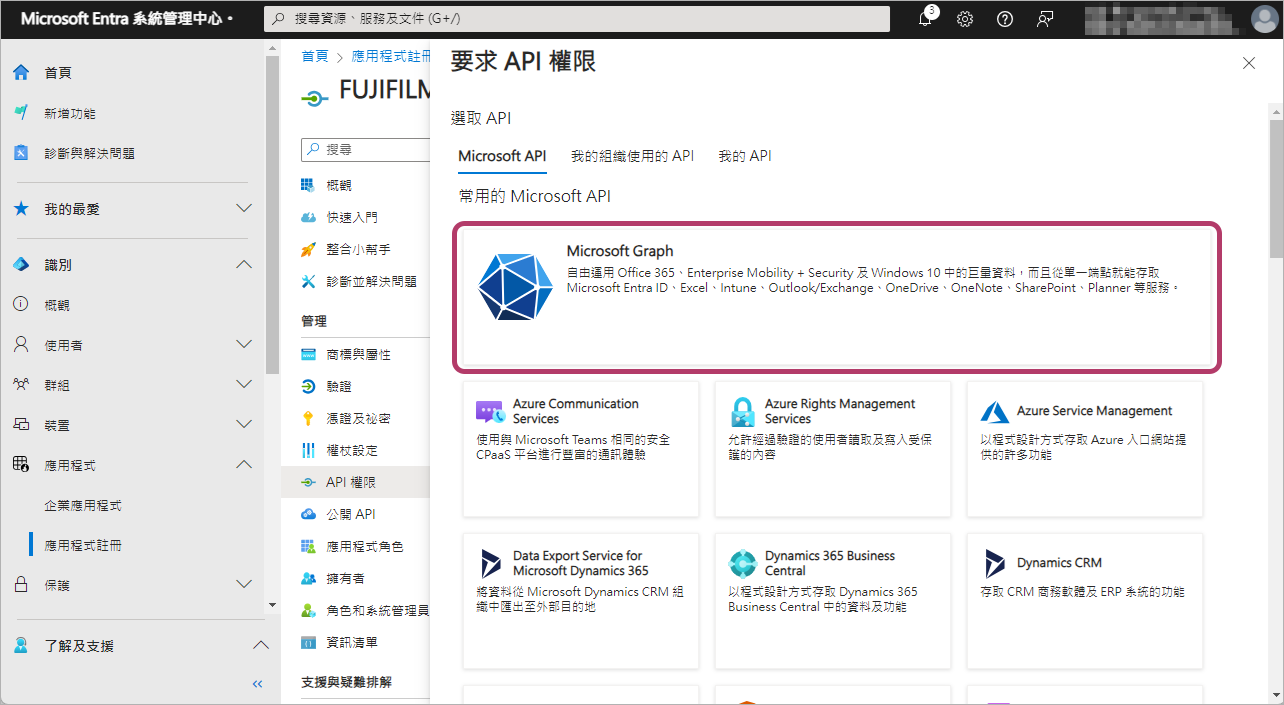Click Azure Service Management triangle icon
The width and height of the screenshot is (1284, 705).
point(994,411)
